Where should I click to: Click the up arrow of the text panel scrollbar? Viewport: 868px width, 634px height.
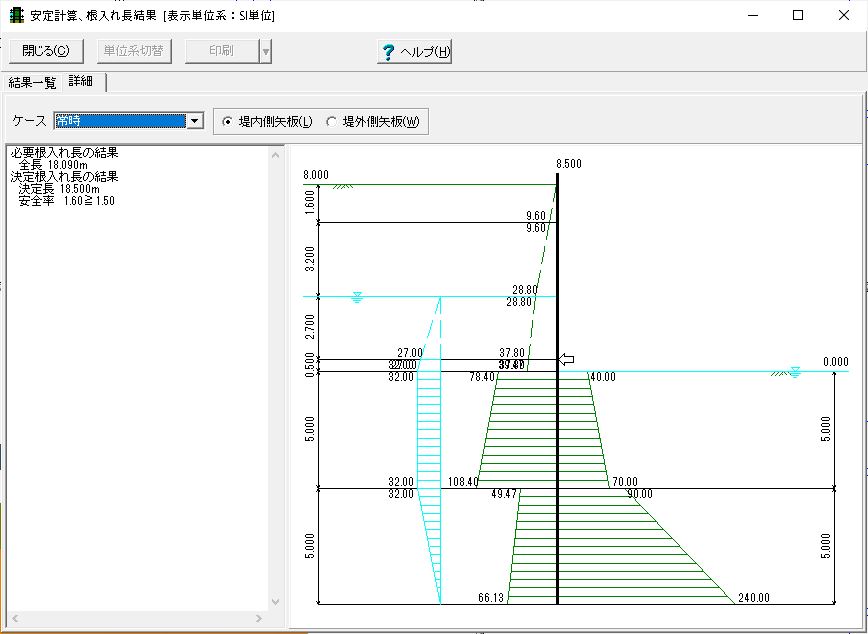[x=276, y=155]
